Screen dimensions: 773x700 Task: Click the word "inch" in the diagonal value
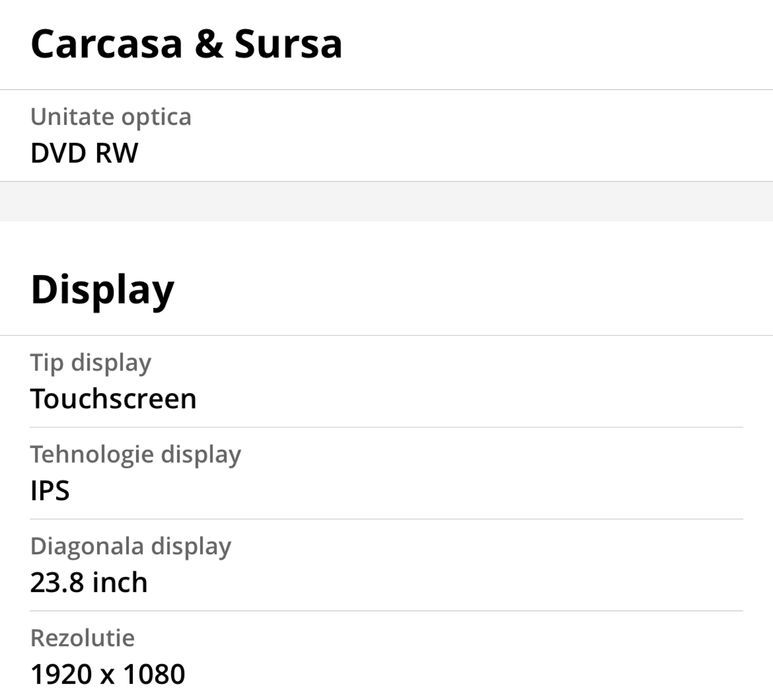[x=120, y=582]
